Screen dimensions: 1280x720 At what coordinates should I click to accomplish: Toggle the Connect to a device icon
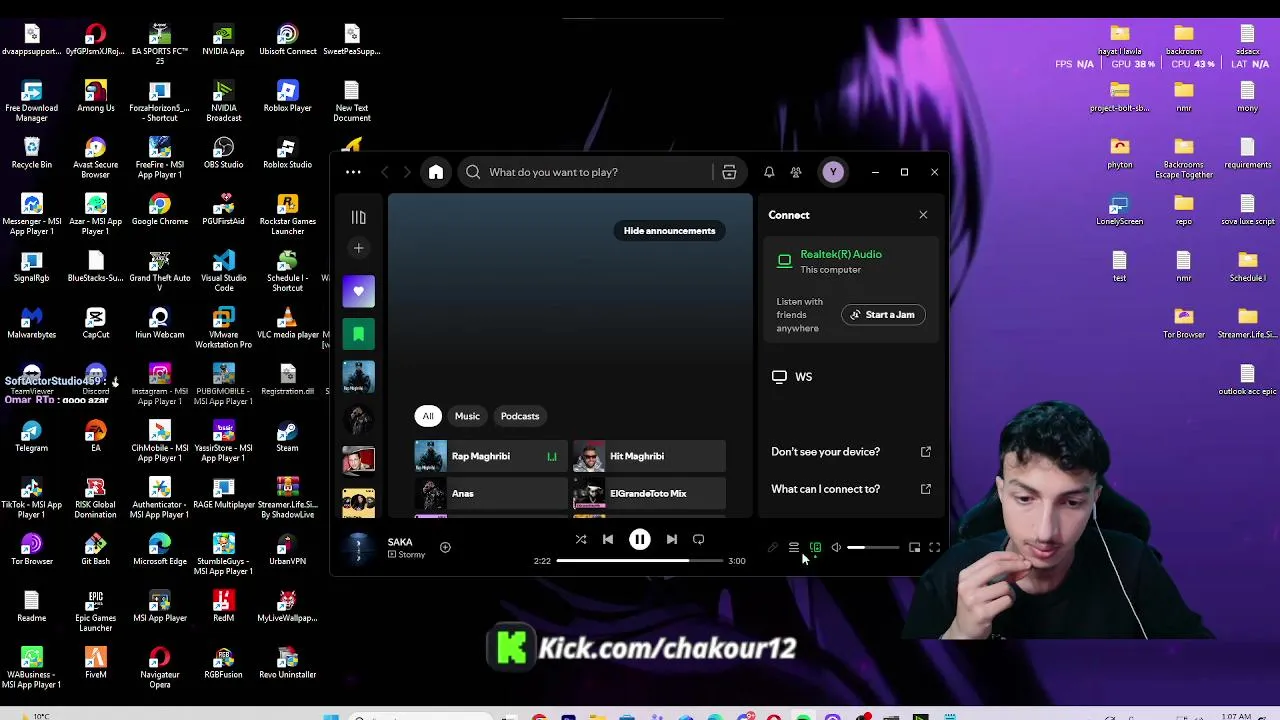point(815,548)
